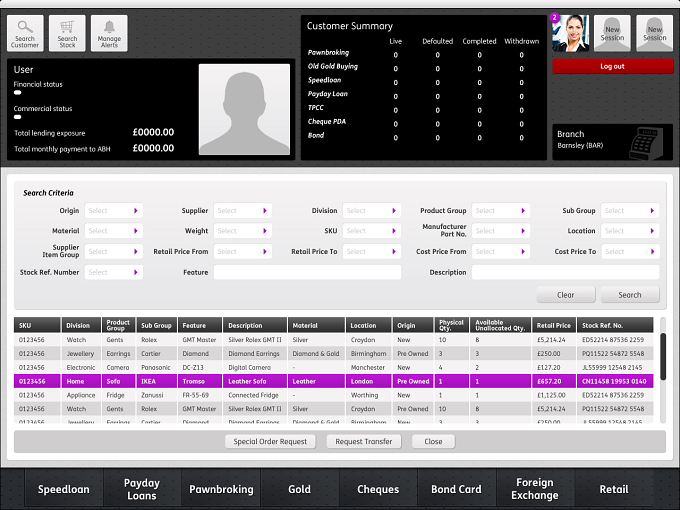Start the second New Session avatar
The height and width of the screenshot is (510, 680).
[x=654, y=33]
